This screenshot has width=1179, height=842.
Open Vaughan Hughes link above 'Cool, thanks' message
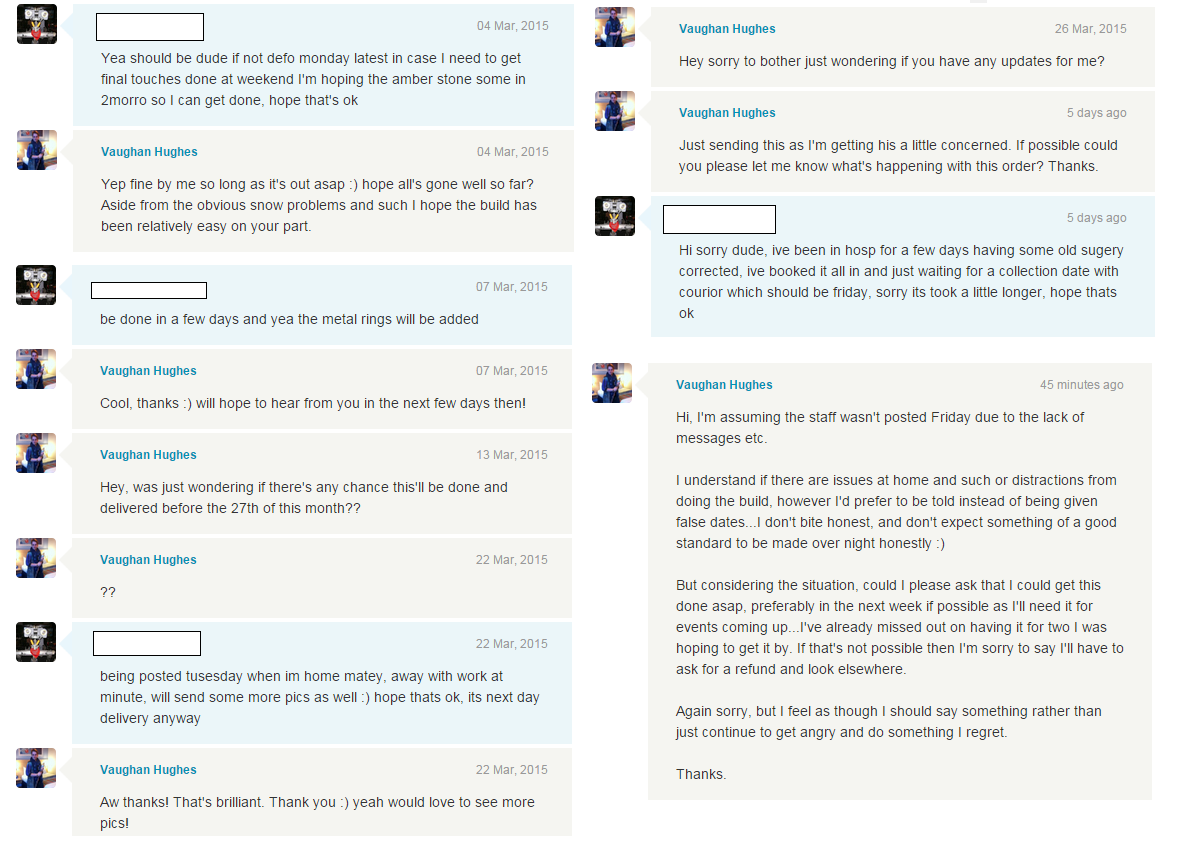click(x=148, y=371)
